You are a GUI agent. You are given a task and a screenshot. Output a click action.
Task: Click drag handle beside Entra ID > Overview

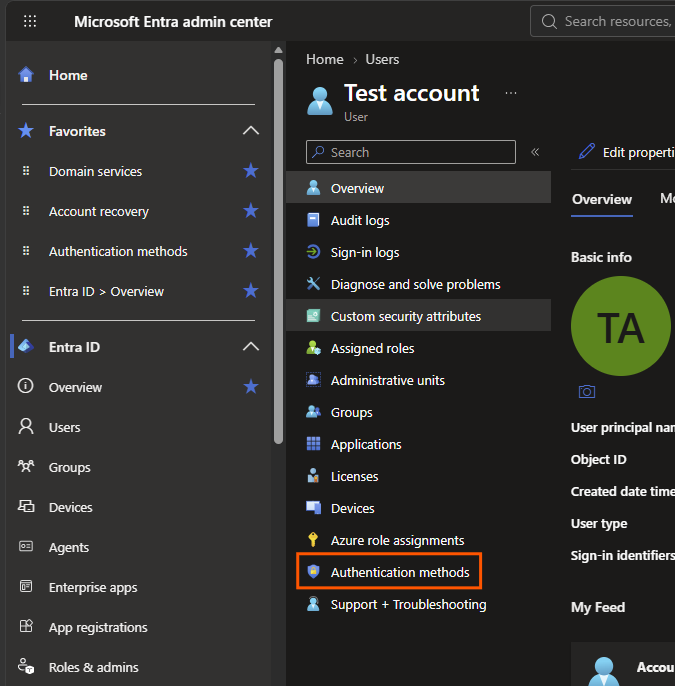point(26,291)
